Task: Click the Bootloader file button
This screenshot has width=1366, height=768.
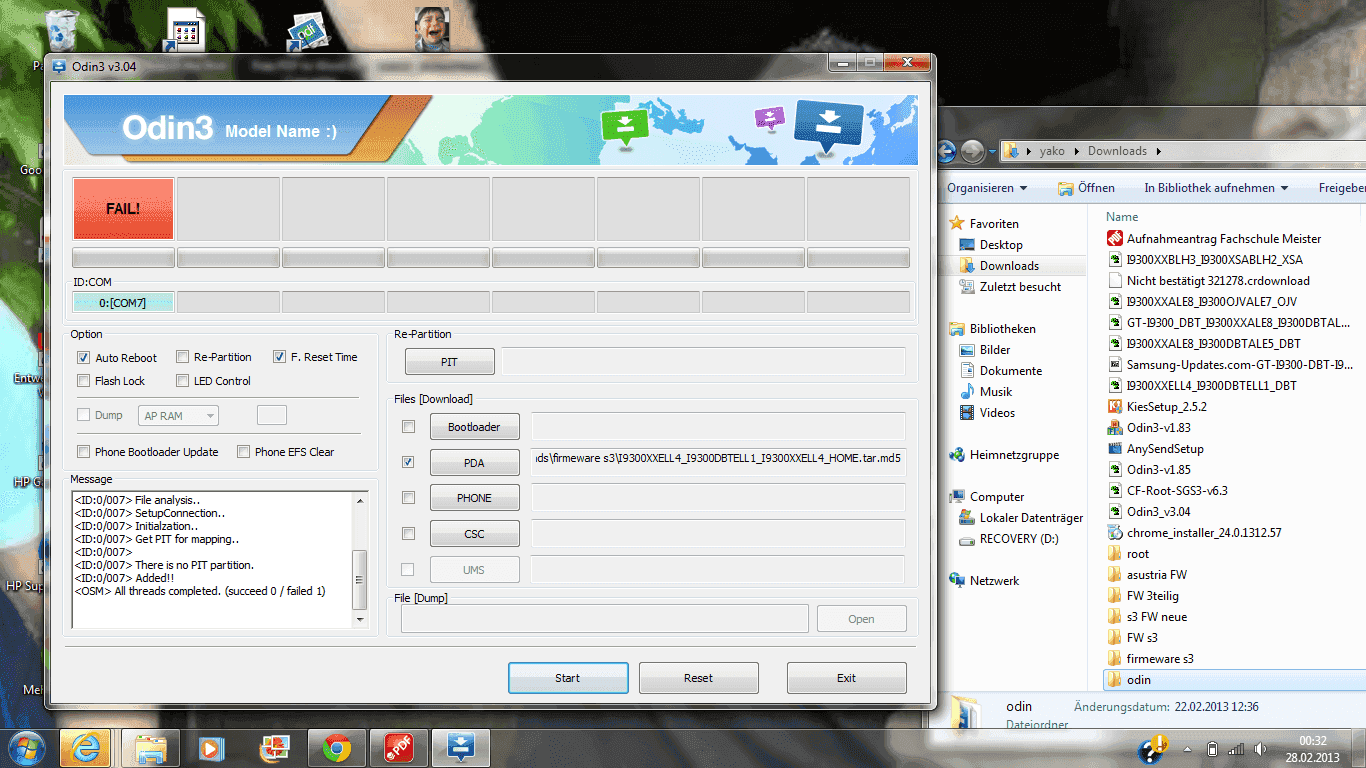Action: [475, 427]
